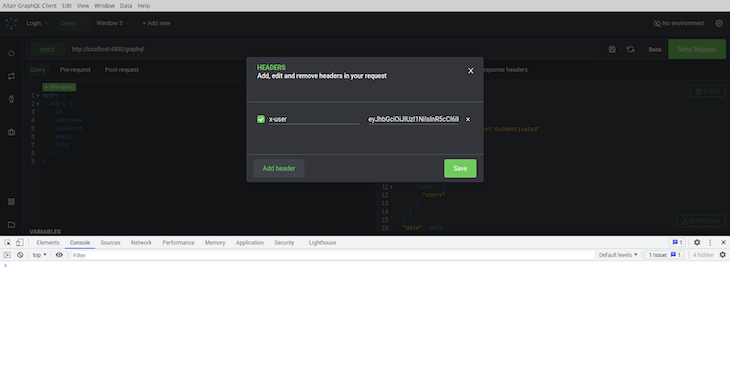Switch to the DevTools Sources tab
Viewport: 730px width, 382px height.
coord(110,242)
